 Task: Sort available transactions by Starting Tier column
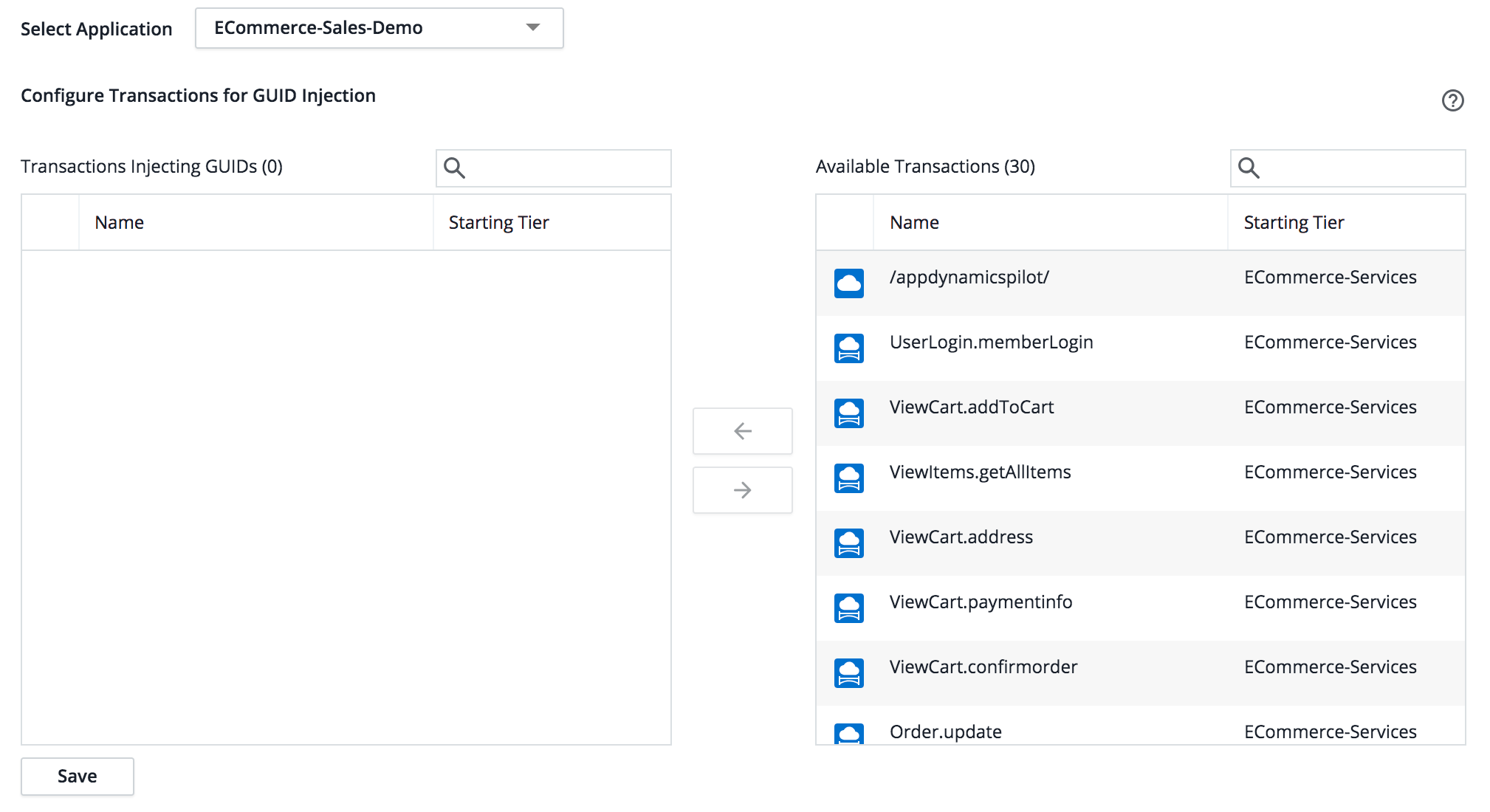(1347, 222)
